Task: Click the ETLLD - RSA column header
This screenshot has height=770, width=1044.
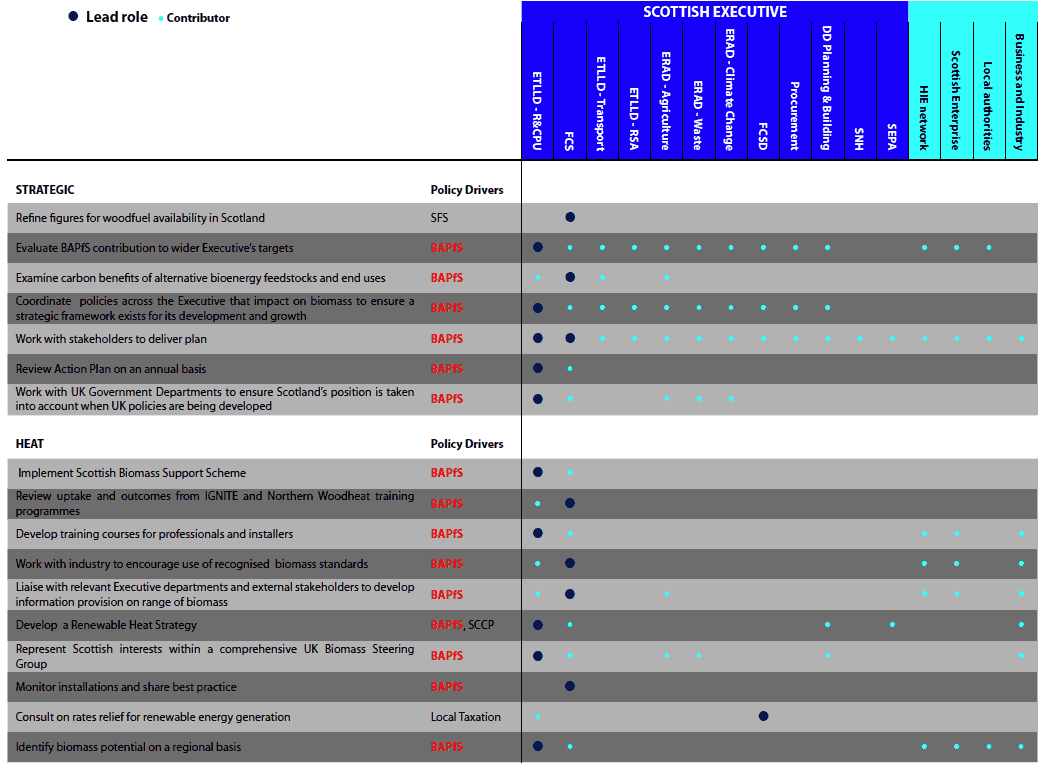Action: click(x=634, y=119)
